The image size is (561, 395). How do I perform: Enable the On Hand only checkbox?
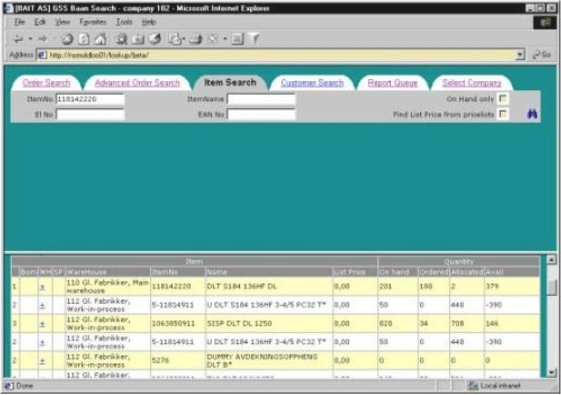503,98
